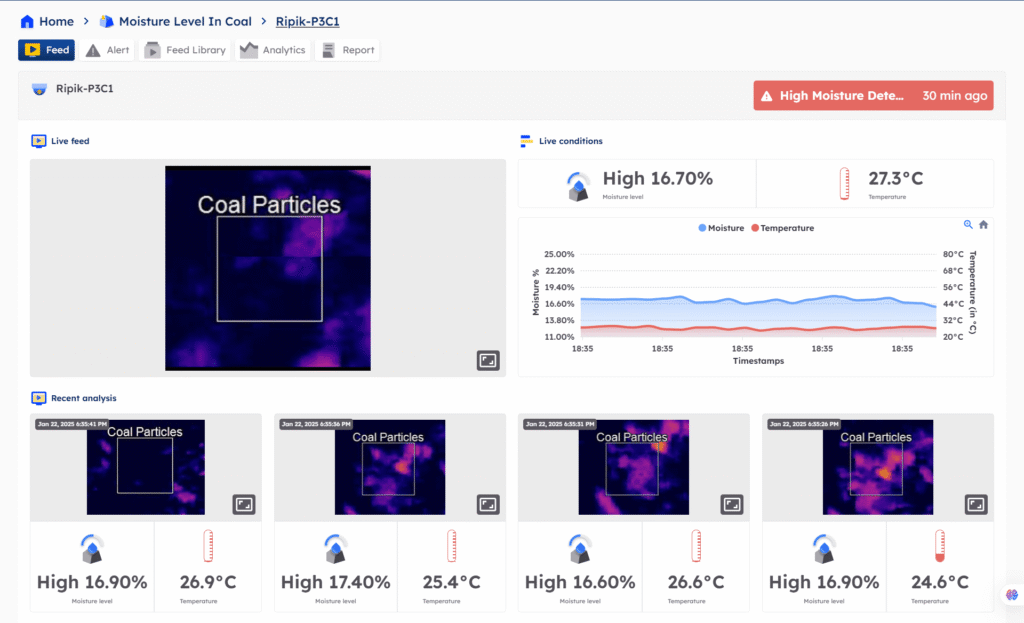
Task: Switch to the Analytics tab
Action: pos(272,49)
